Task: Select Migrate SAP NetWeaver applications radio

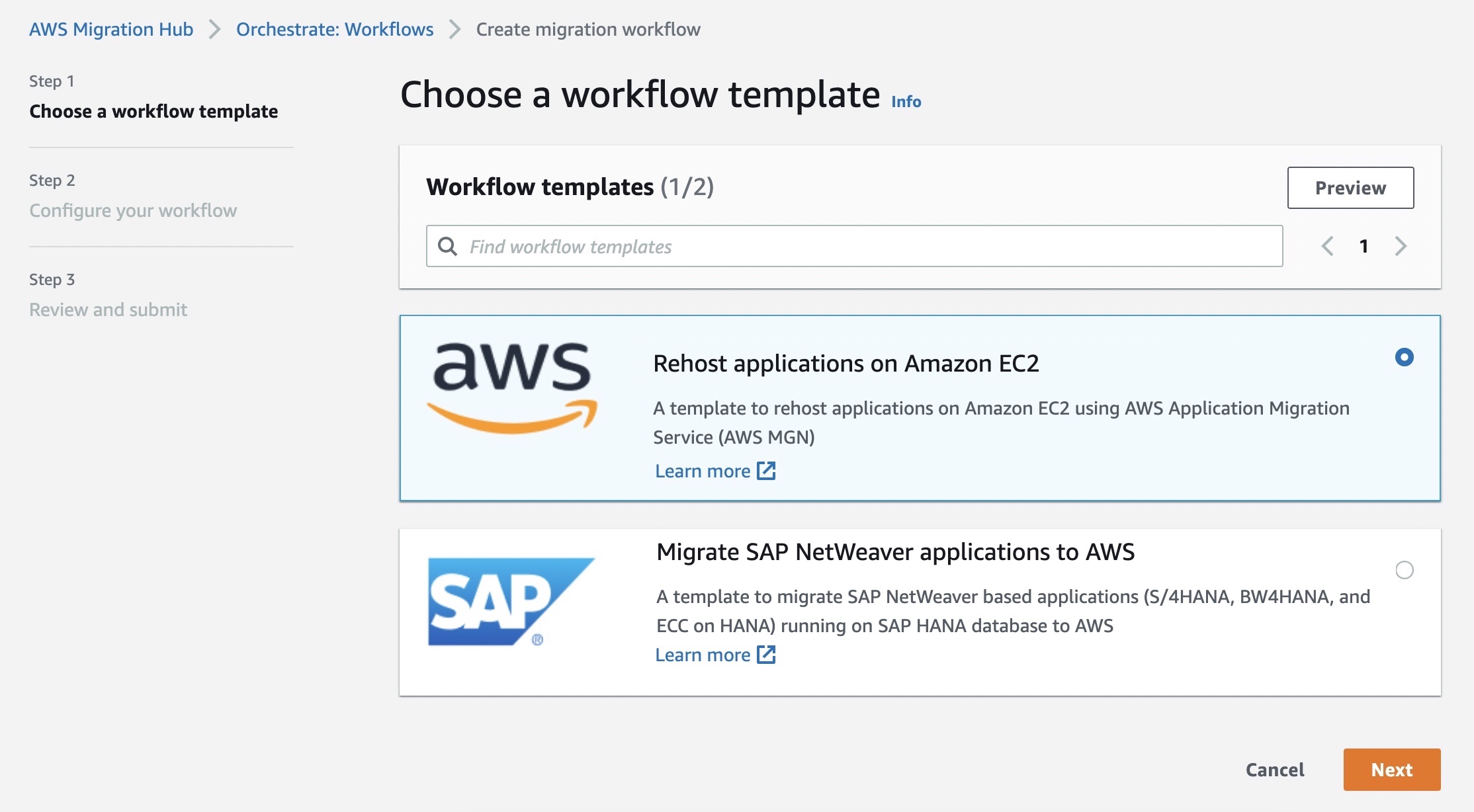Action: tap(1404, 570)
